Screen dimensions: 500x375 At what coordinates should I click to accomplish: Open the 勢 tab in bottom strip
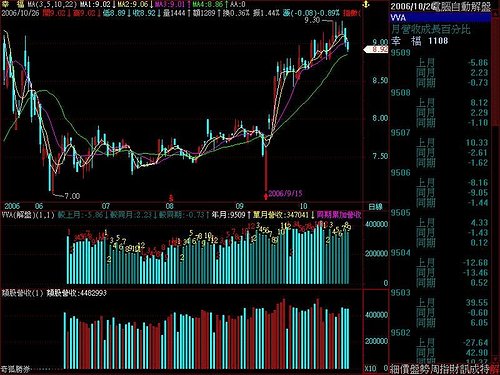point(425,369)
